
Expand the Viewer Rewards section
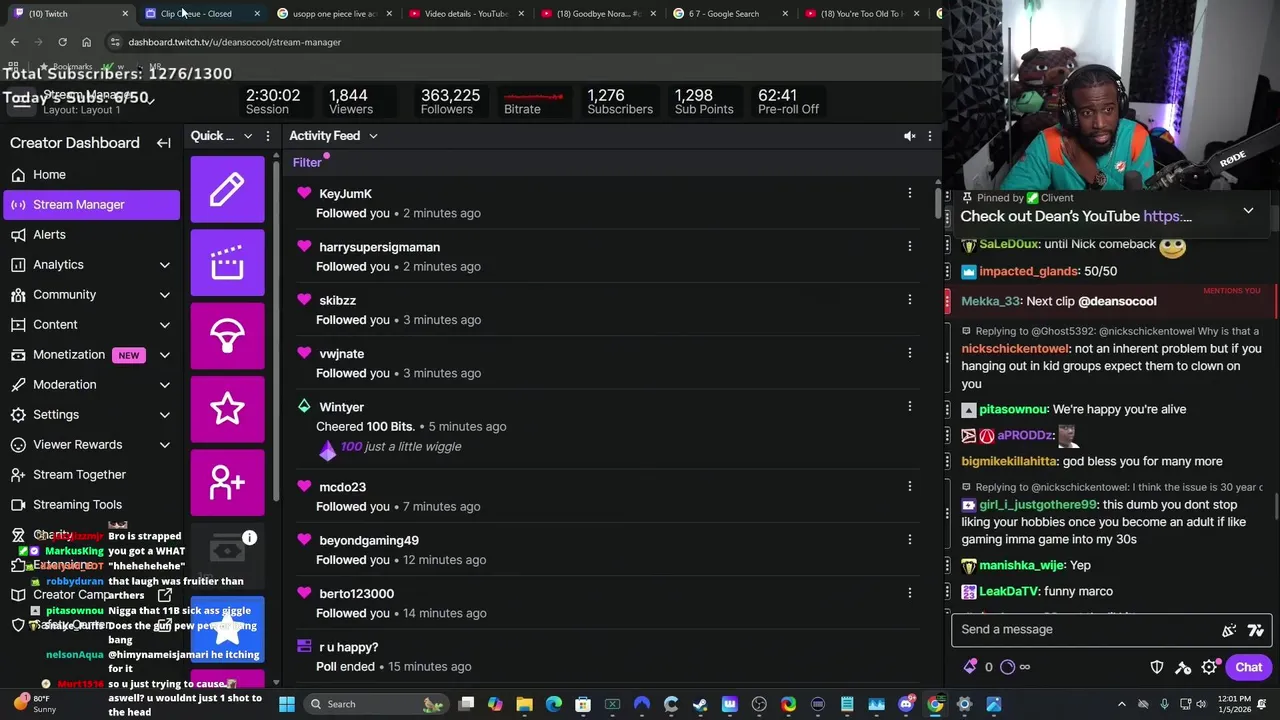tap(165, 445)
